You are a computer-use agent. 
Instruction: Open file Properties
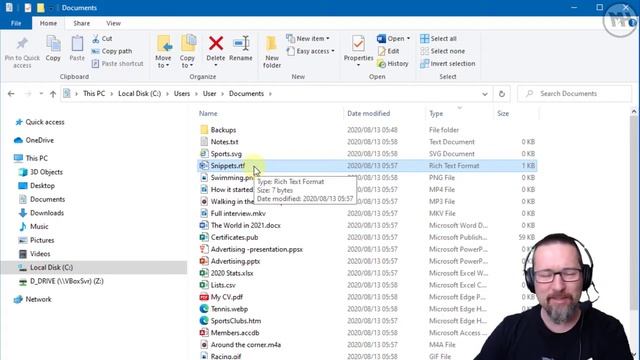[358, 51]
